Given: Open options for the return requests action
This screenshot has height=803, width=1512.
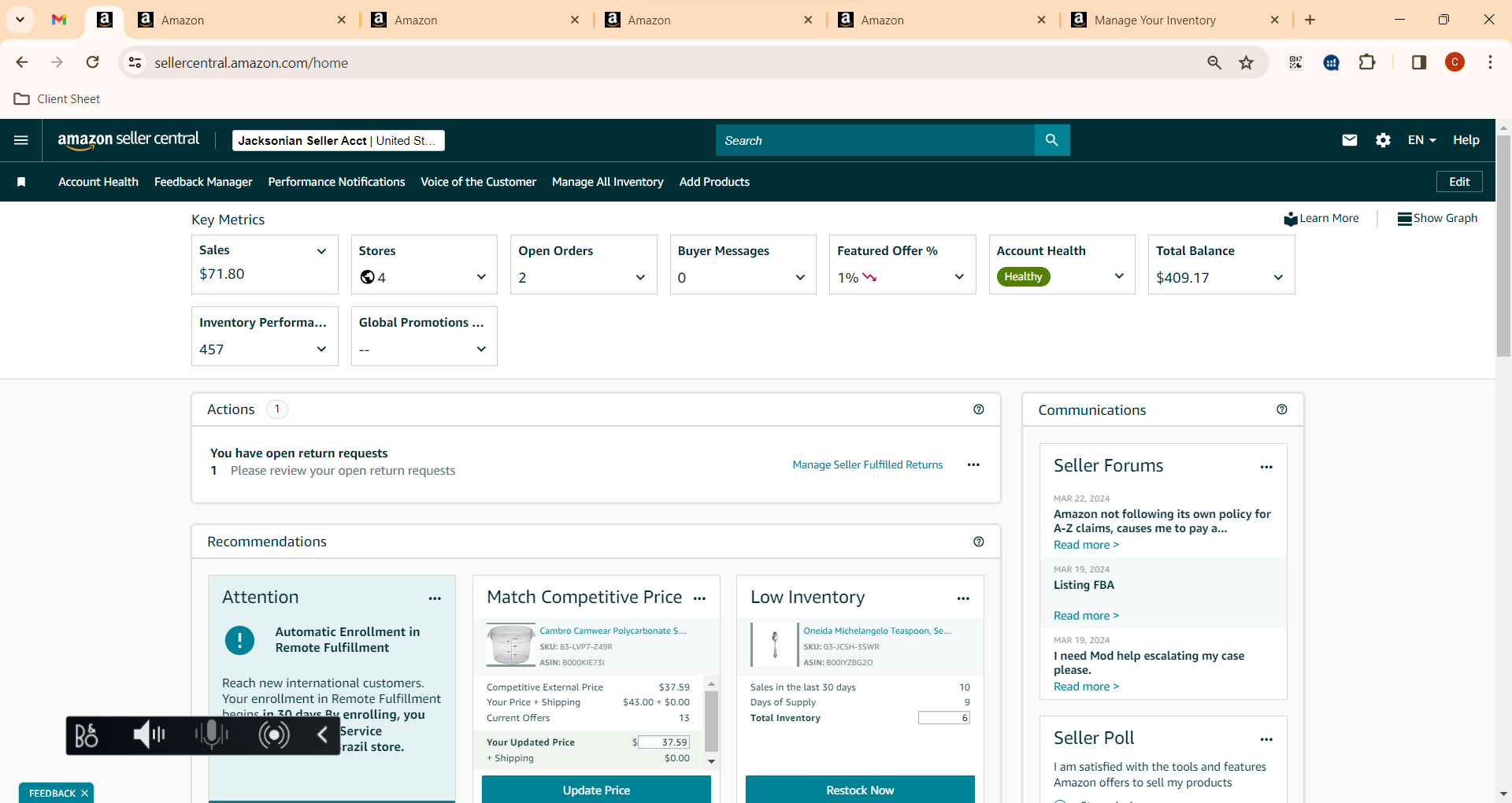Looking at the screenshot, I should coord(973,464).
